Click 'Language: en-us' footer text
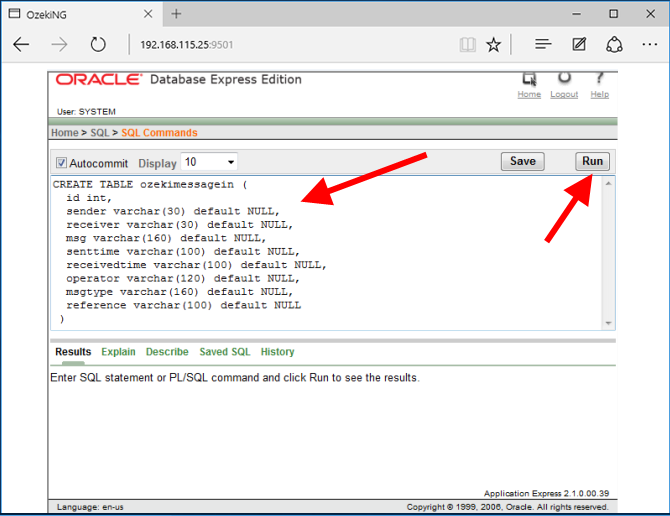670x516 pixels. coord(90,507)
